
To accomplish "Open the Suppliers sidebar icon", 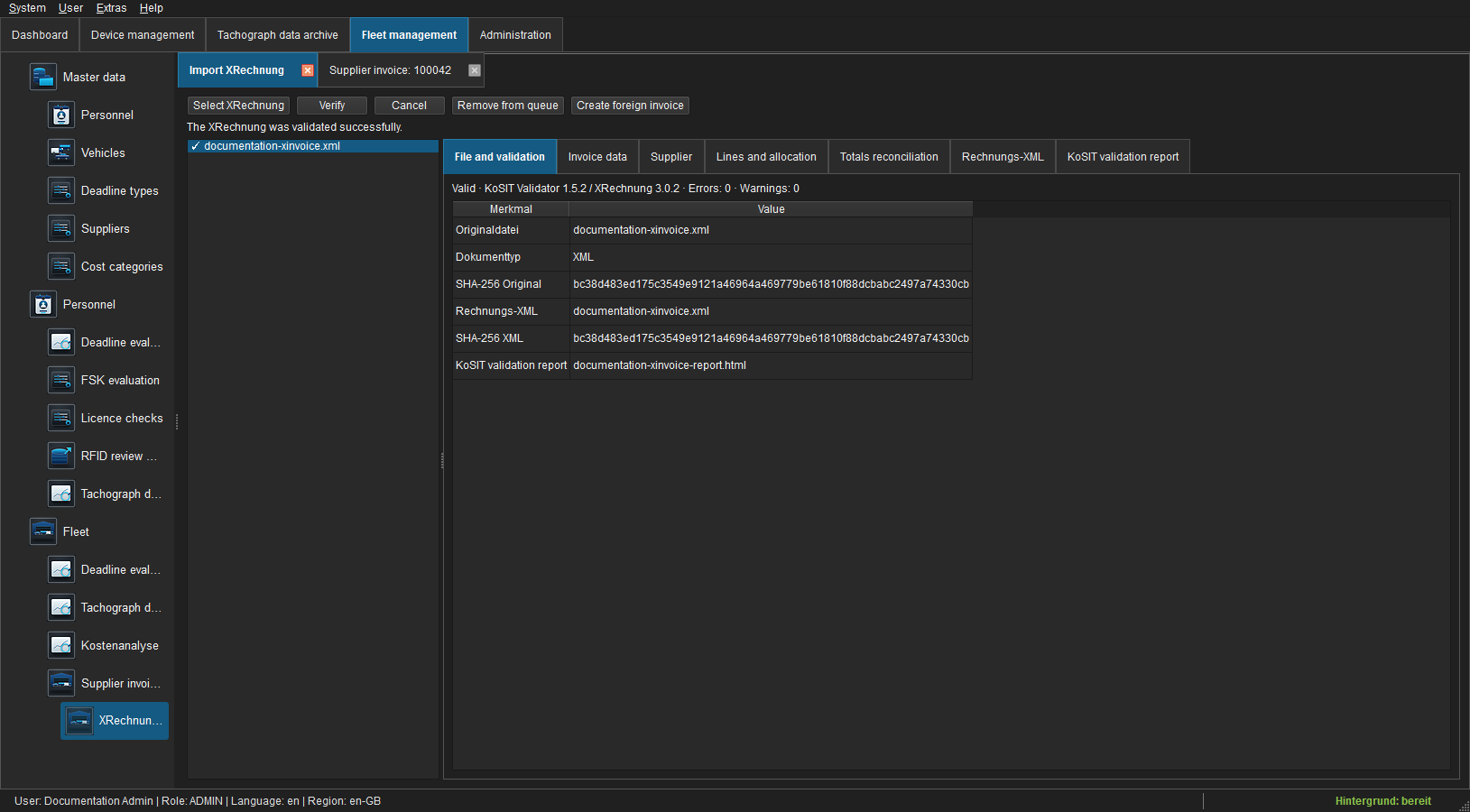I will (61, 228).
